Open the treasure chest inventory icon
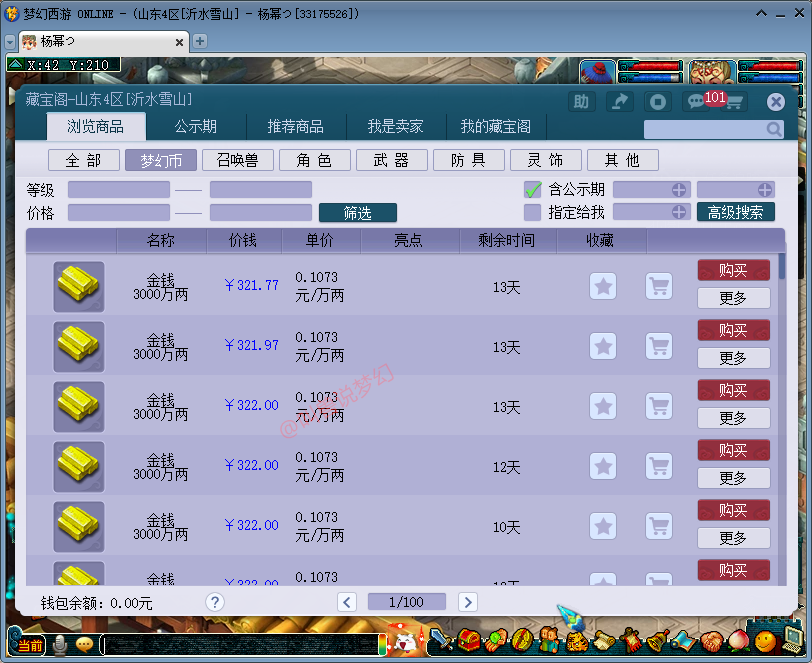Viewport: 812px width, 663px height. point(469,640)
